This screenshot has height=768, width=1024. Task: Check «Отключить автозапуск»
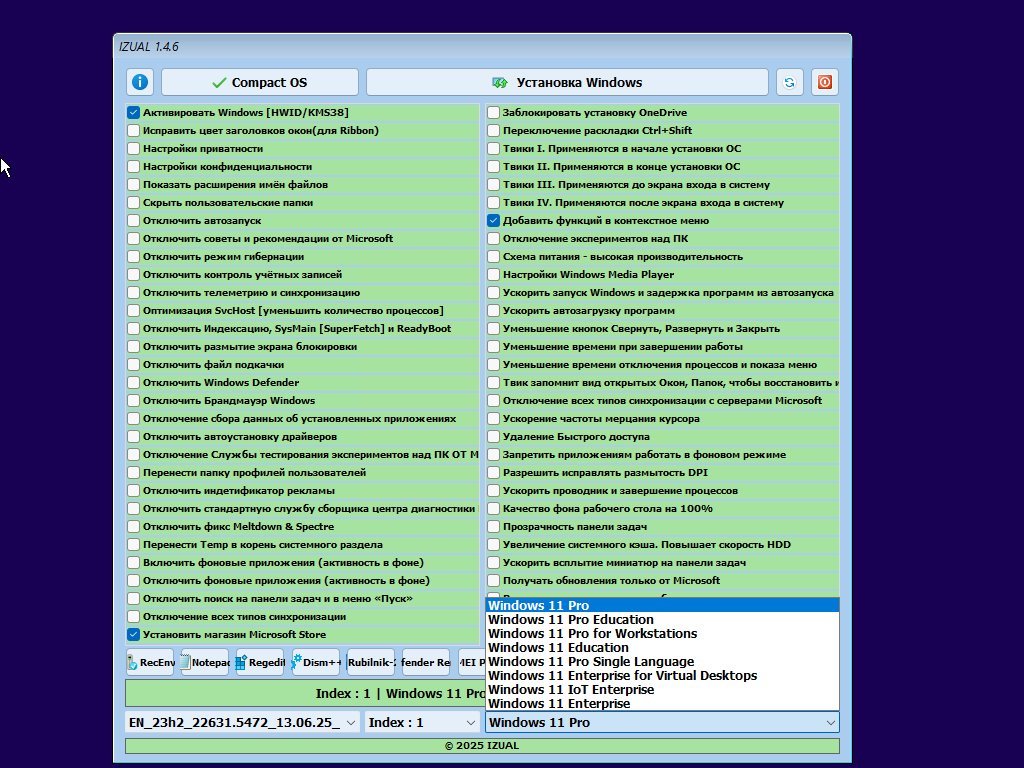(x=133, y=221)
